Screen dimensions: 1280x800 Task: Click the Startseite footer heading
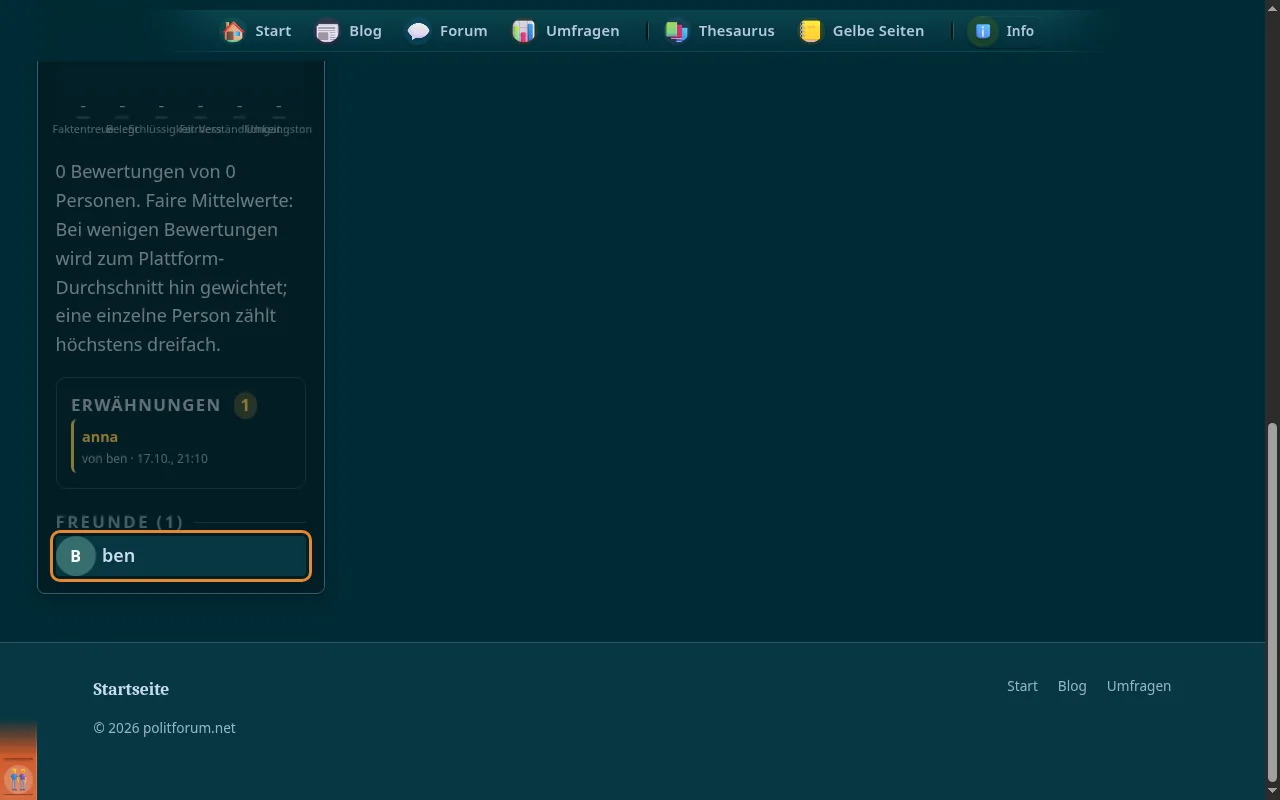[x=131, y=689]
